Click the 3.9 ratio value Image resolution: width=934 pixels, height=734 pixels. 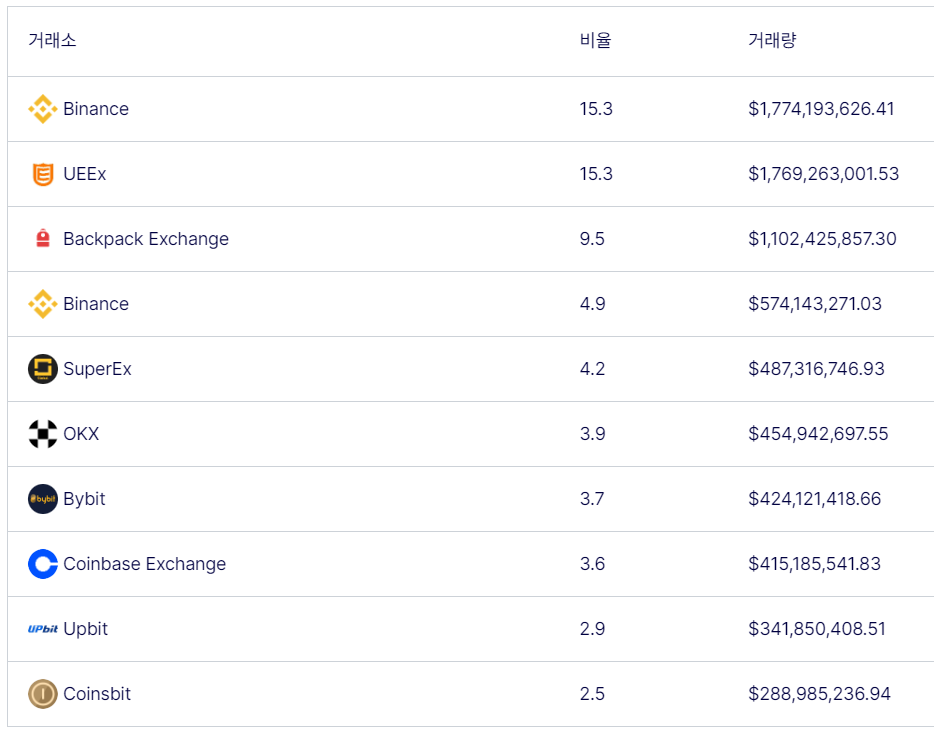(x=593, y=434)
